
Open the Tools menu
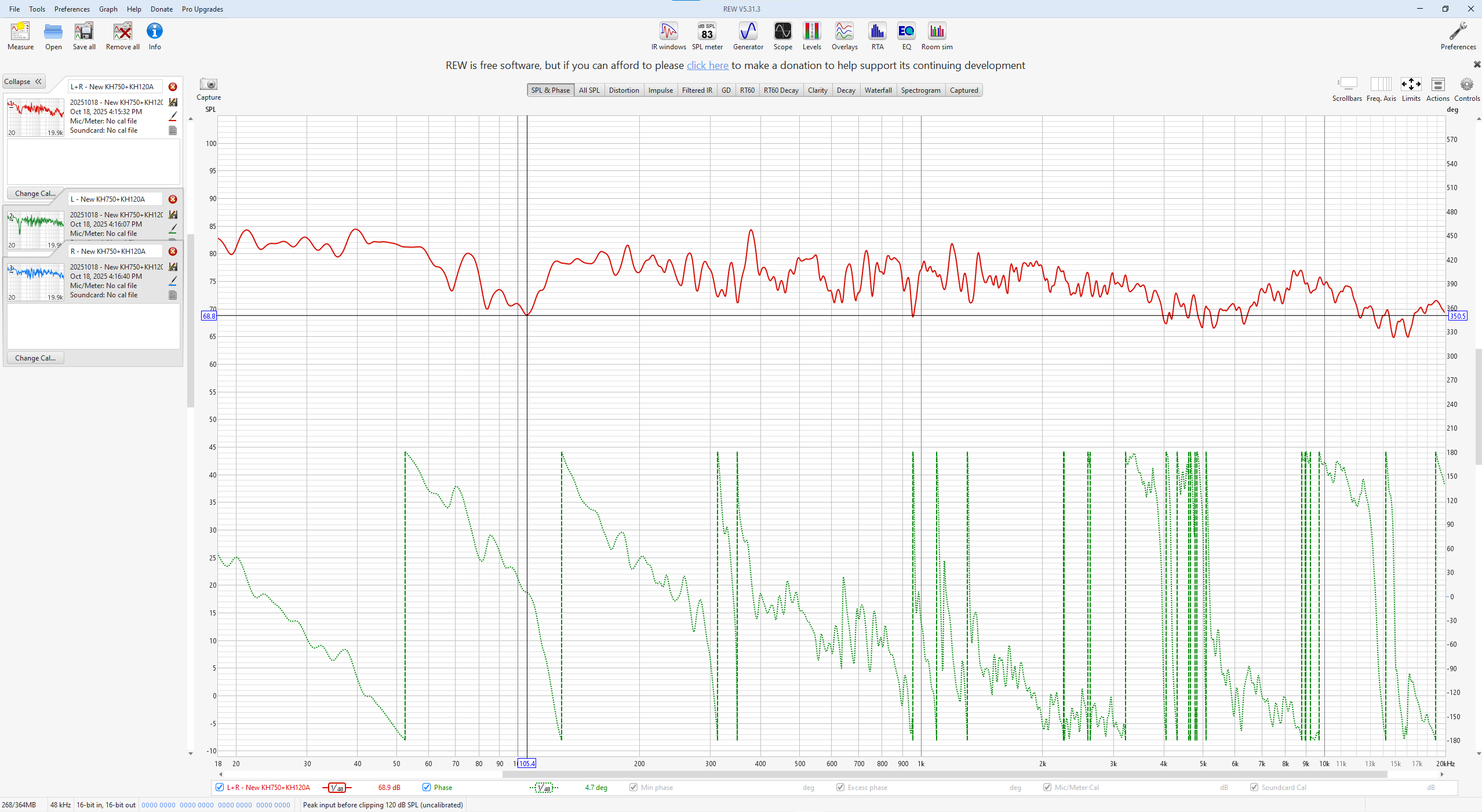tap(37, 9)
